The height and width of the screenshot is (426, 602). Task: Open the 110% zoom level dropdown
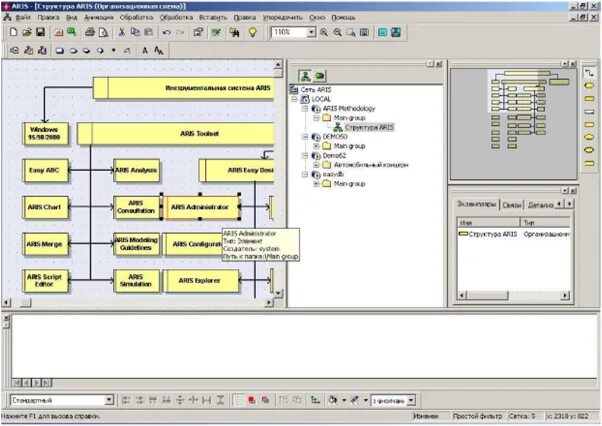coord(311,33)
